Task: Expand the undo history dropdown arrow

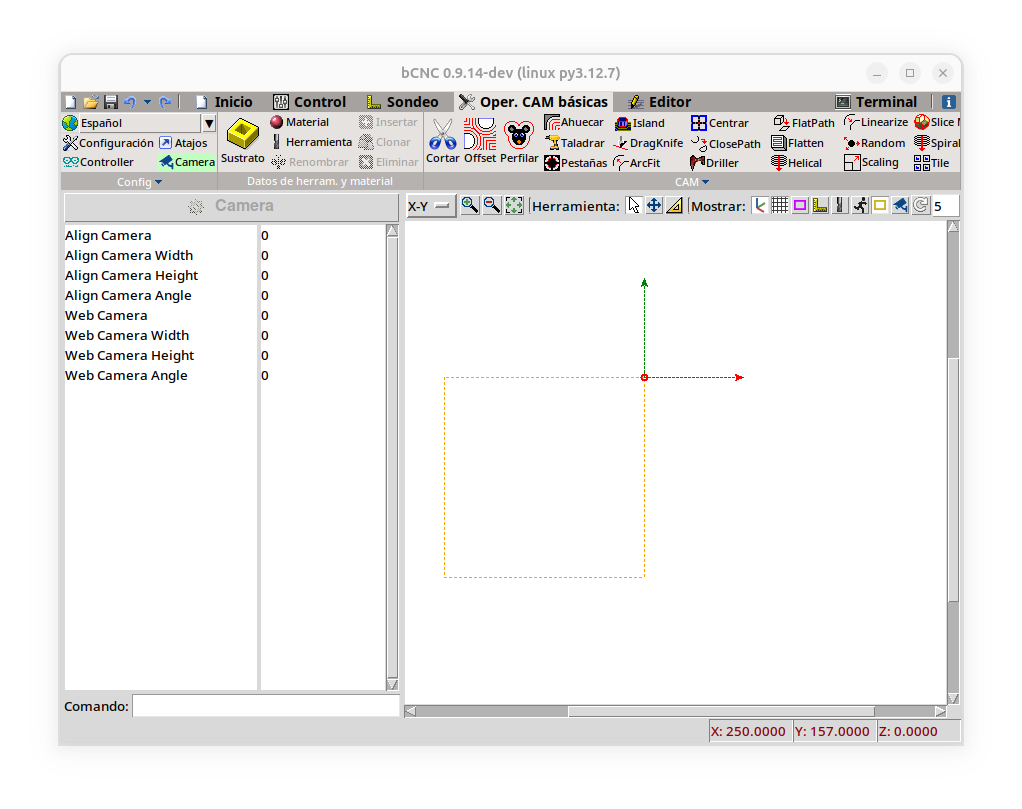Action: pos(147,102)
